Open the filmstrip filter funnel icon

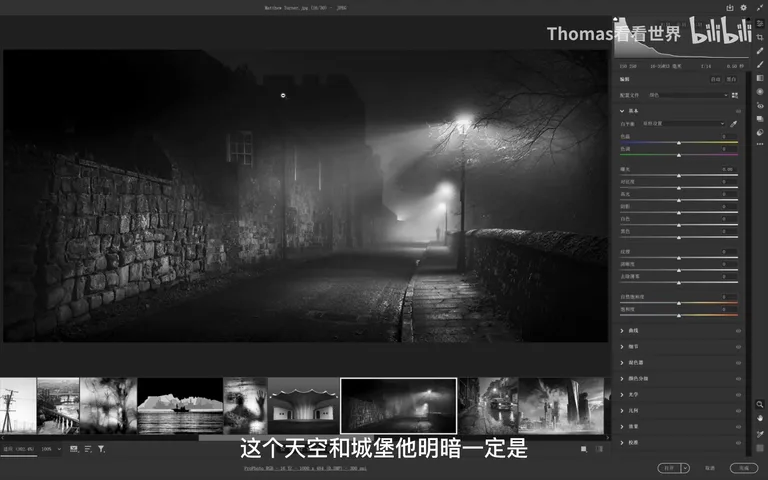pos(101,449)
